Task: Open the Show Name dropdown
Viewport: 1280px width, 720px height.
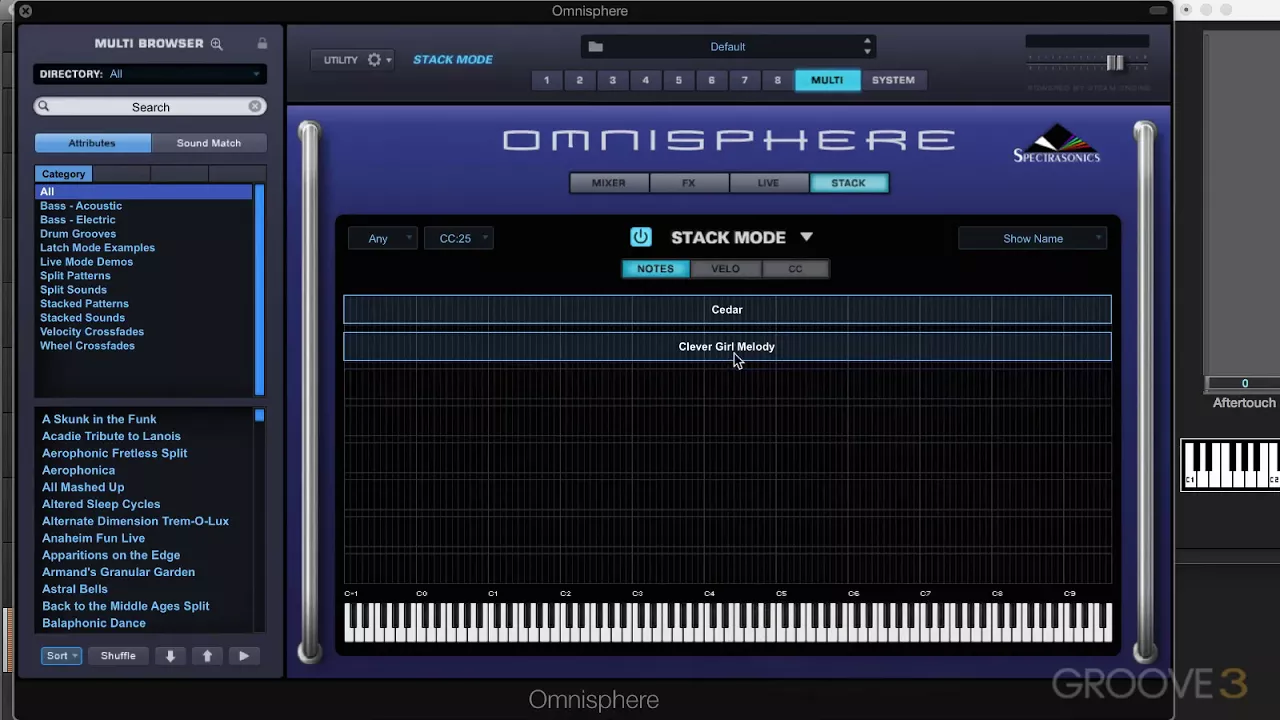Action: (x=1032, y=238)
